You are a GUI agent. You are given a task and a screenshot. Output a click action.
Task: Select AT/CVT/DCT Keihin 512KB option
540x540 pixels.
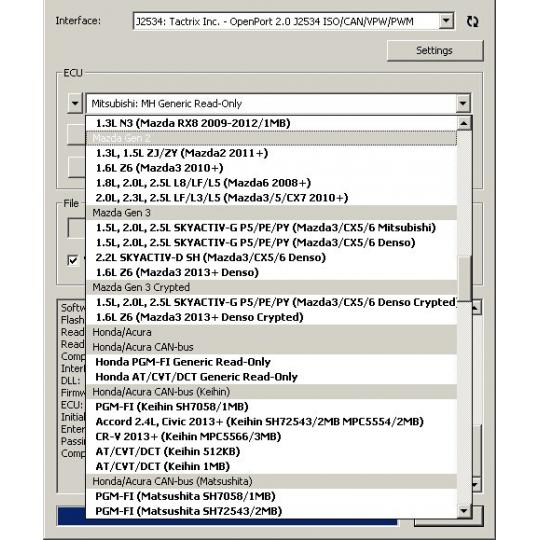[271, 451]
